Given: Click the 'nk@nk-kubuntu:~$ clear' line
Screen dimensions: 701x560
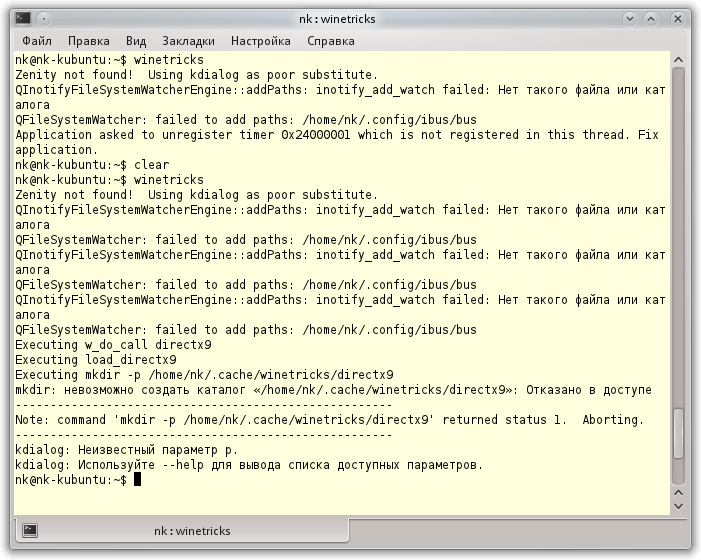Looking at the screenshot, I should 92,164.
